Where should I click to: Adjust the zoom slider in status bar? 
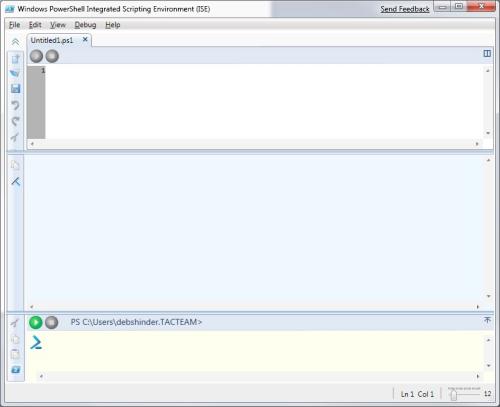[453, 395]
